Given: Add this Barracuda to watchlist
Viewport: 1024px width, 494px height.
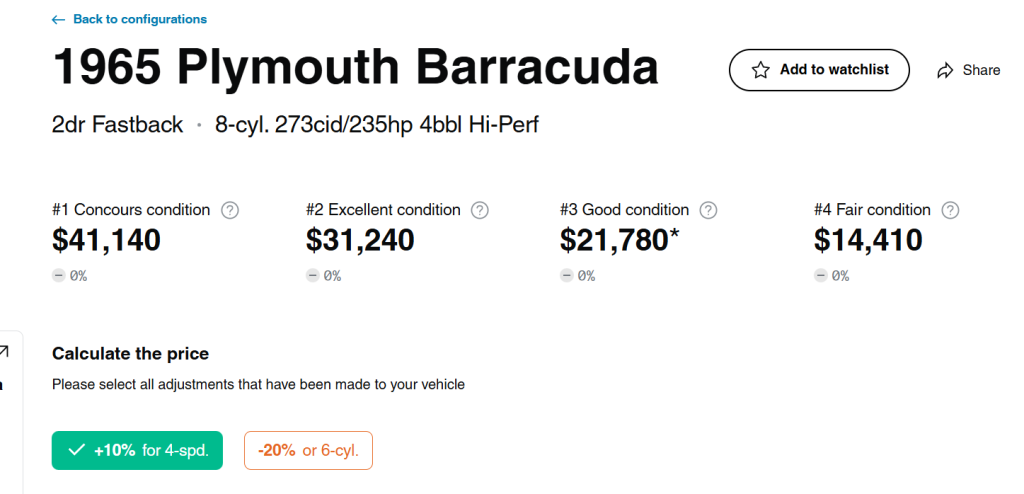Looking at the screenshot, I should 819,70.
